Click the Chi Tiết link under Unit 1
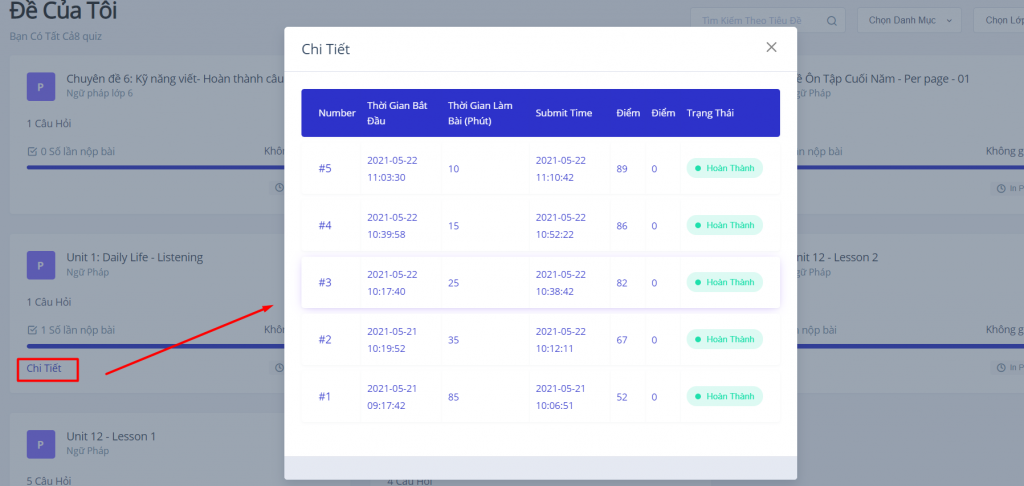 coord(44,368)
